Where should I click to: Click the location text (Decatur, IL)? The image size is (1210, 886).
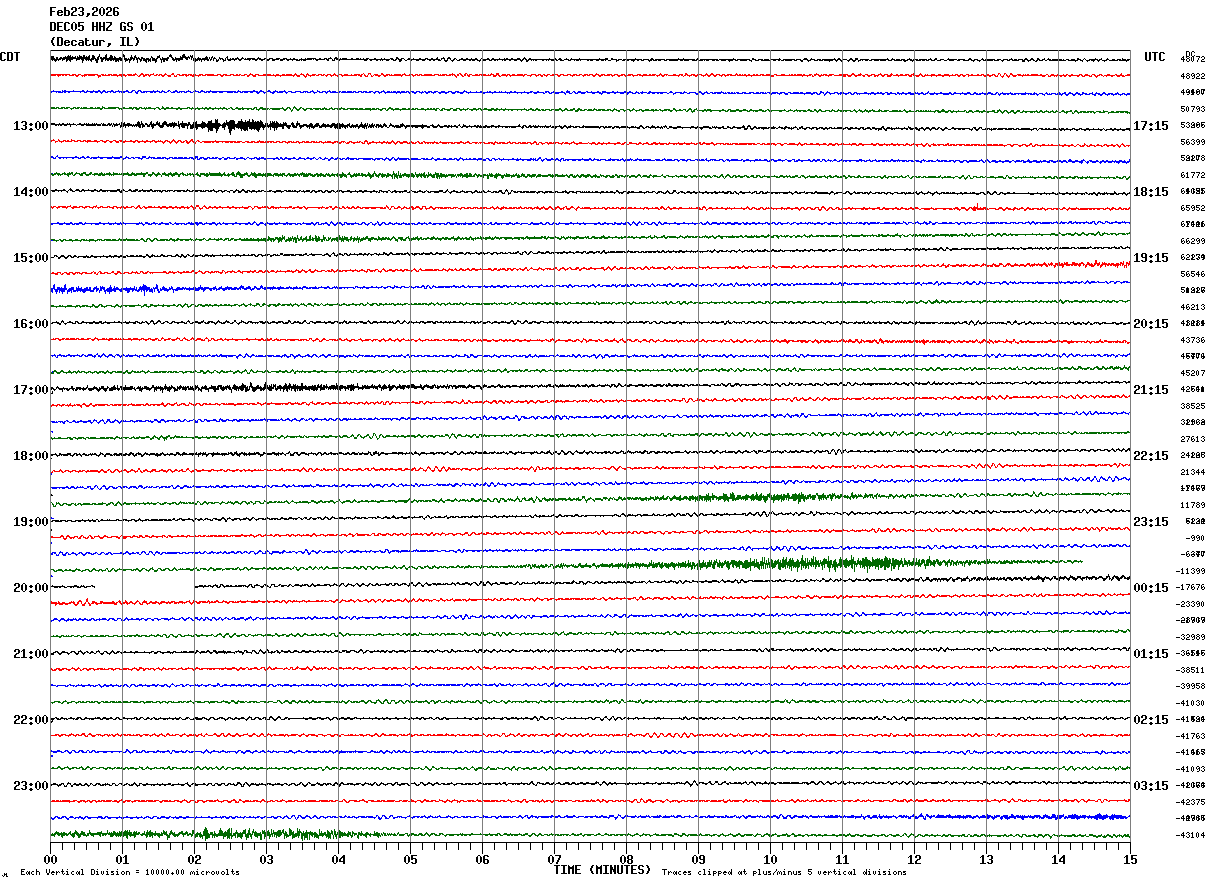coord(95,42)
